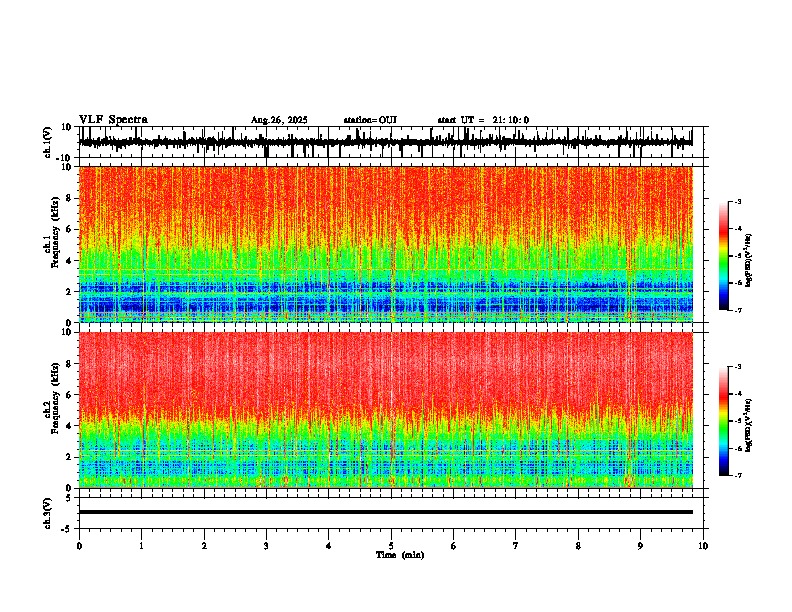Click the time axis tick label "1"
The height and width of the screenshot is (612, 792).
(141, 546)
